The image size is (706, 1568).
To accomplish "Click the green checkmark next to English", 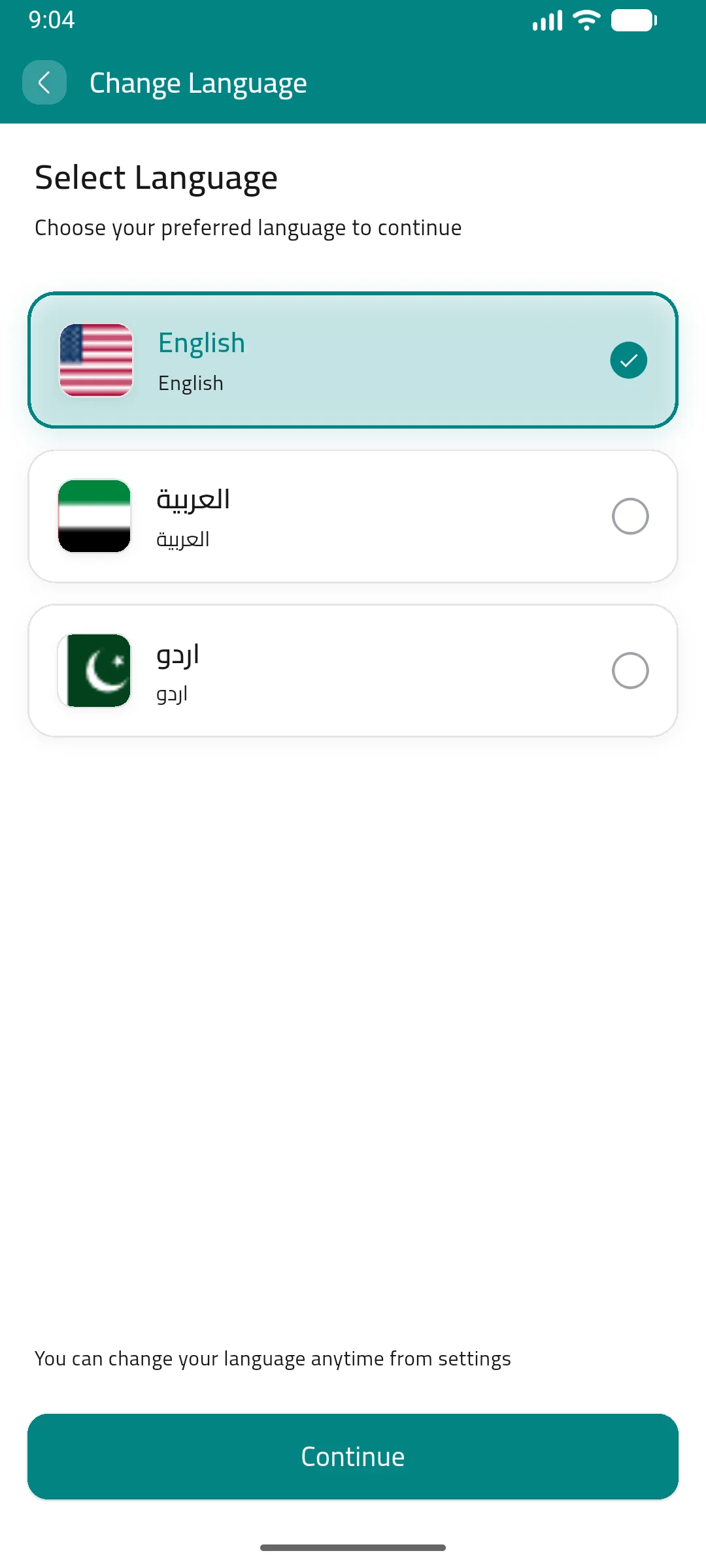I will point(629,359).
